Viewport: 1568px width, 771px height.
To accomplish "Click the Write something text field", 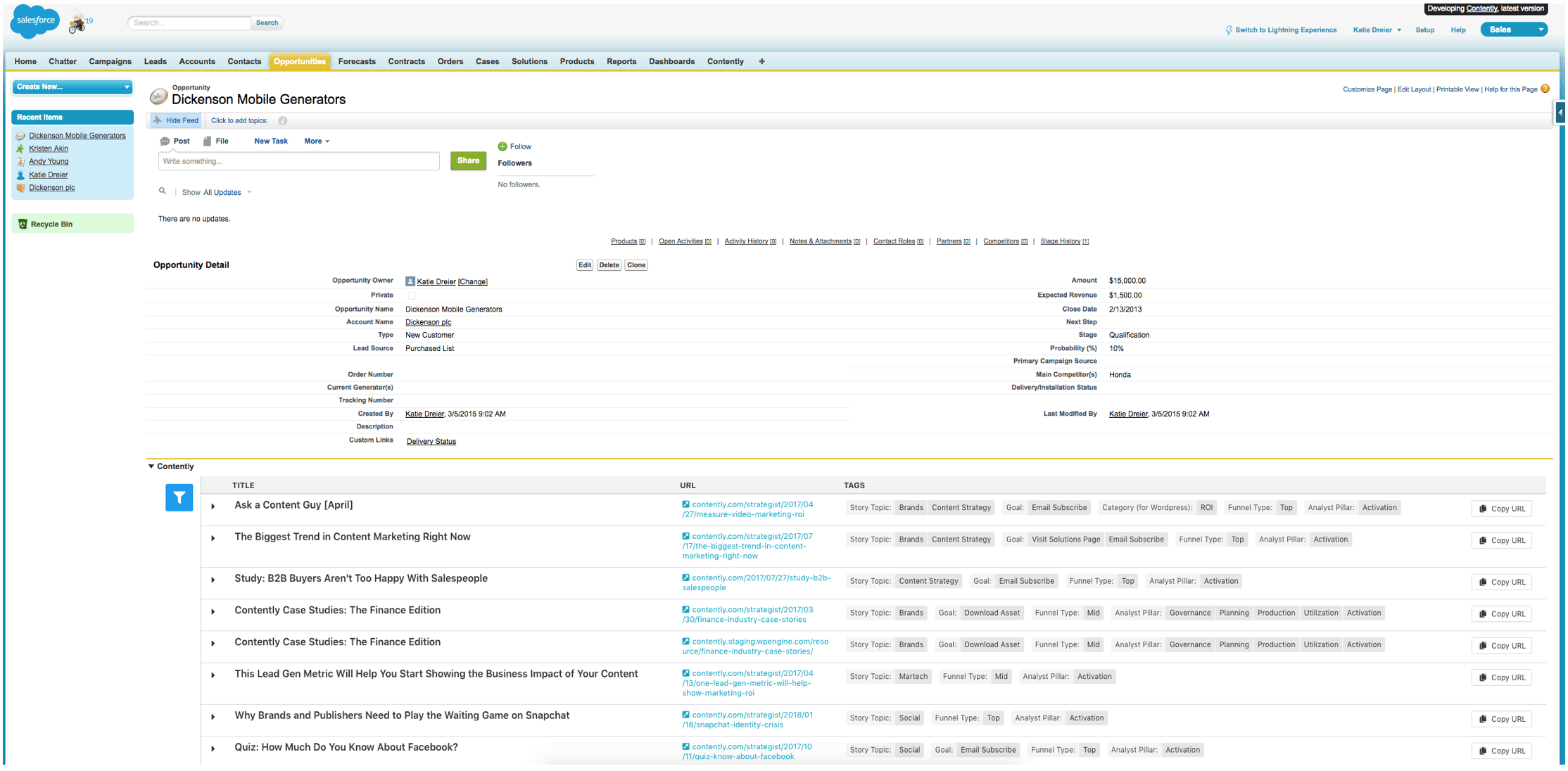I will pyautogui.click(x=298, y=161).
